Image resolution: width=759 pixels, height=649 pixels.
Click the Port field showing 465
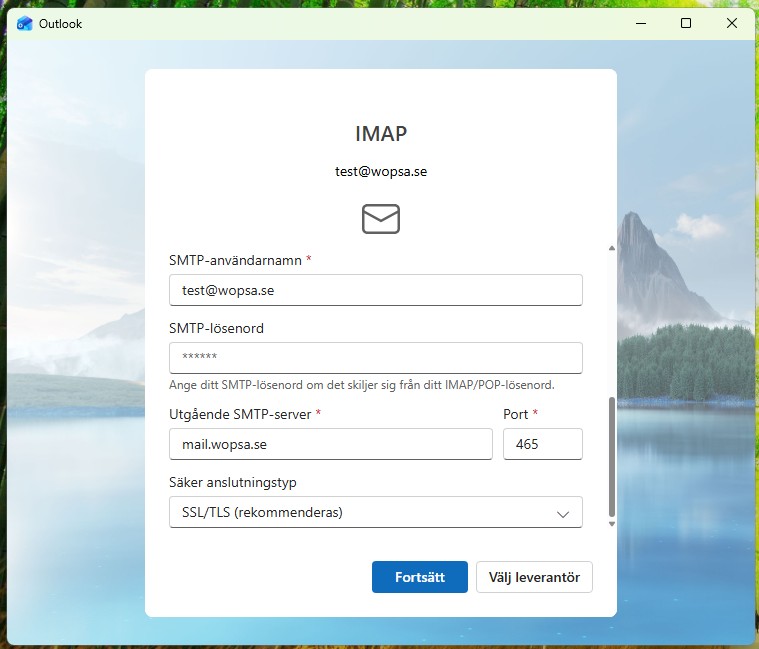pyautogui.click(x=542, y=444)
